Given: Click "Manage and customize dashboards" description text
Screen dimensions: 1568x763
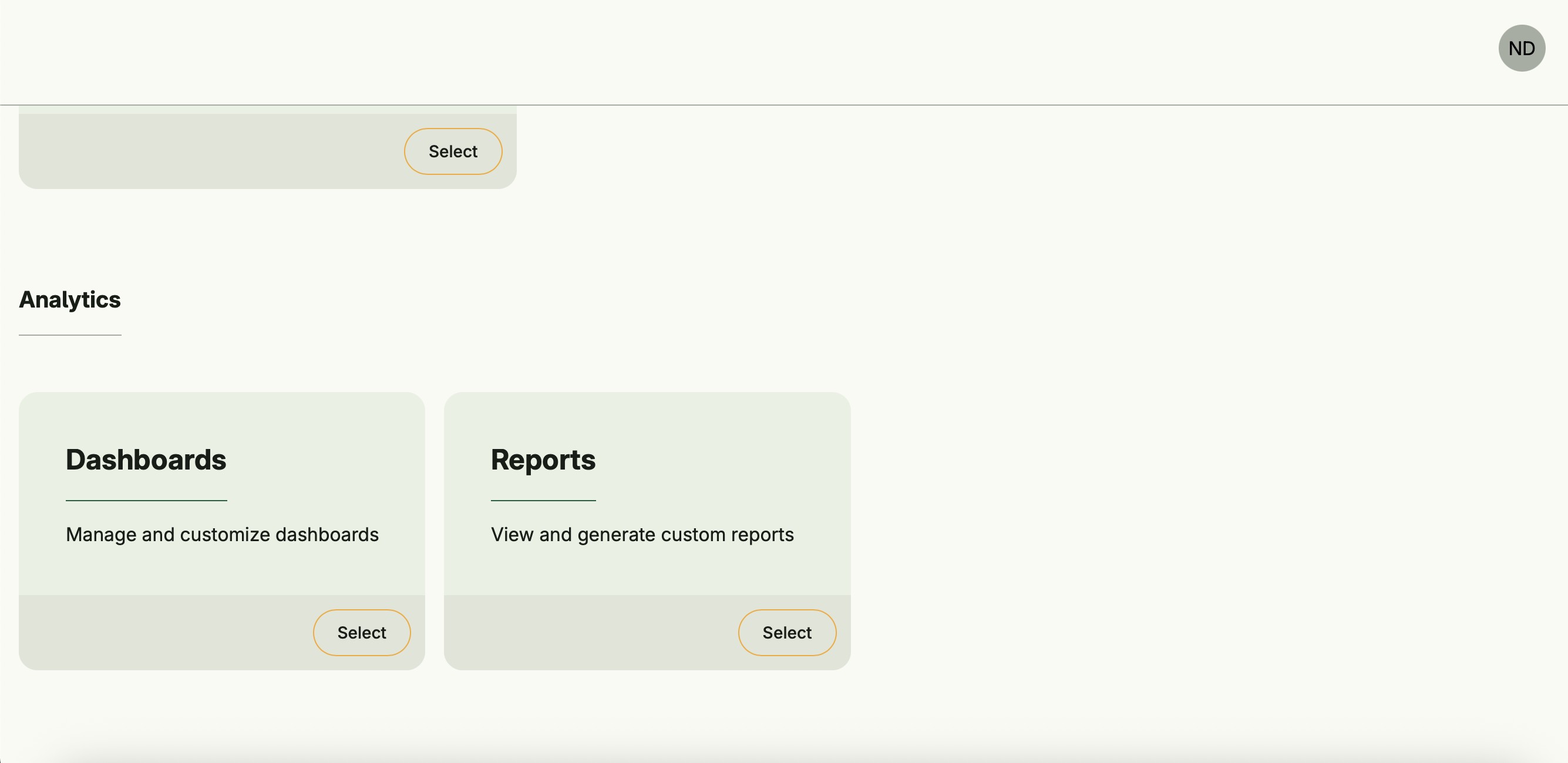Looking at the screenshot, I should click(x=222, y=534).
